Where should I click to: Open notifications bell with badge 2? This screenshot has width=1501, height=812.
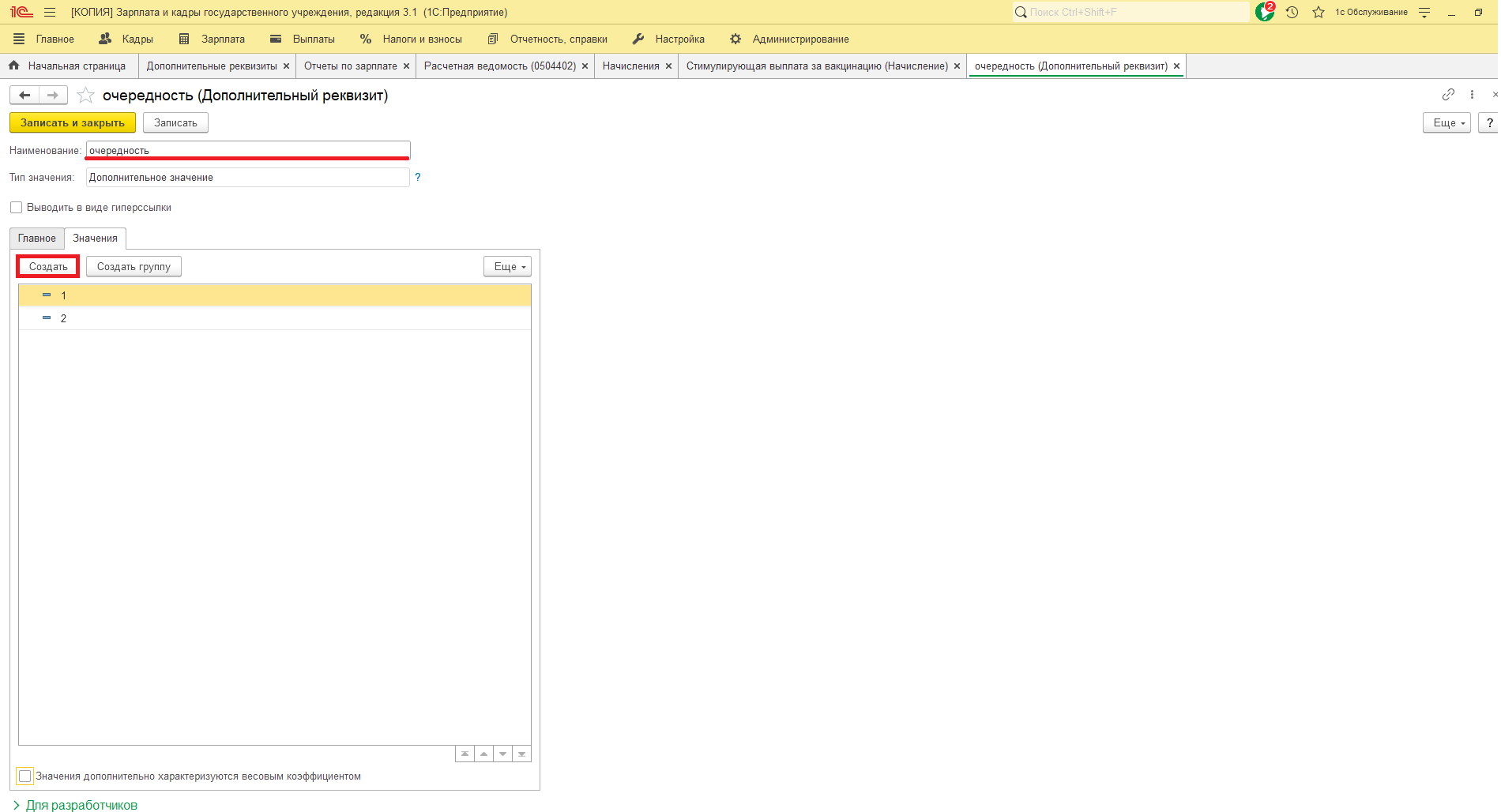pyautogui.click(x=1265, y=12)
